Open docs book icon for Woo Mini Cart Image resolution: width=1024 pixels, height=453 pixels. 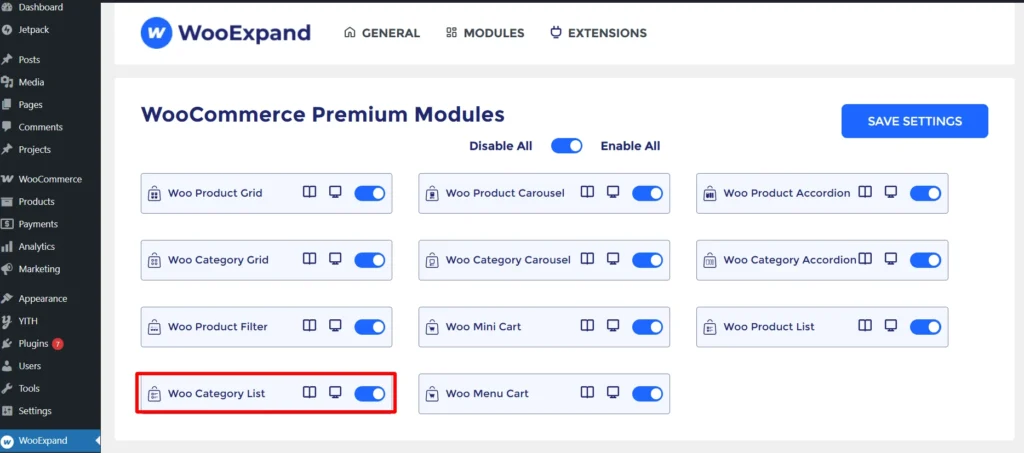pyautogui.click(x=588, y=326)
